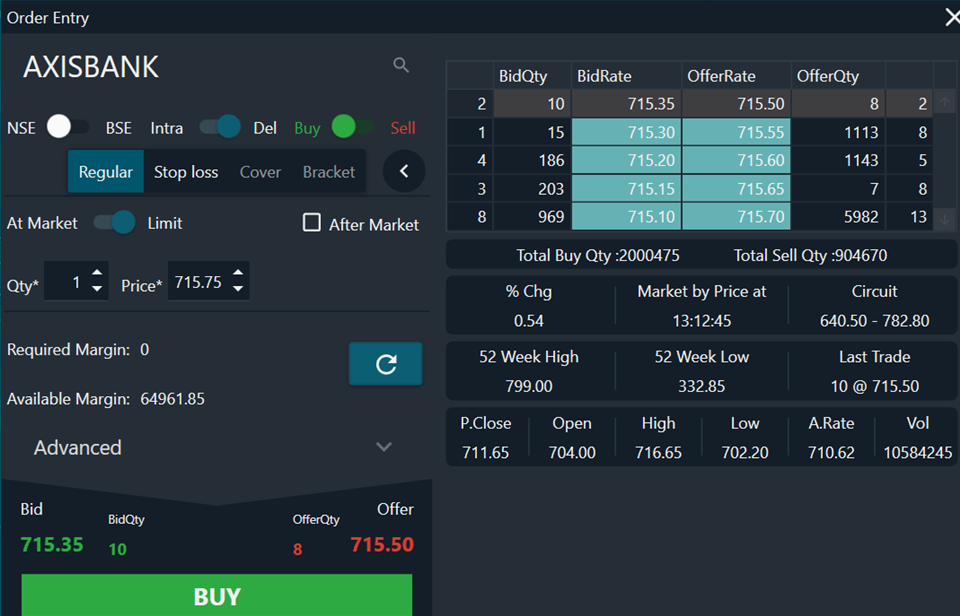Collapse order type options with left chevron

pyautogui.click(x=404, y=171)
